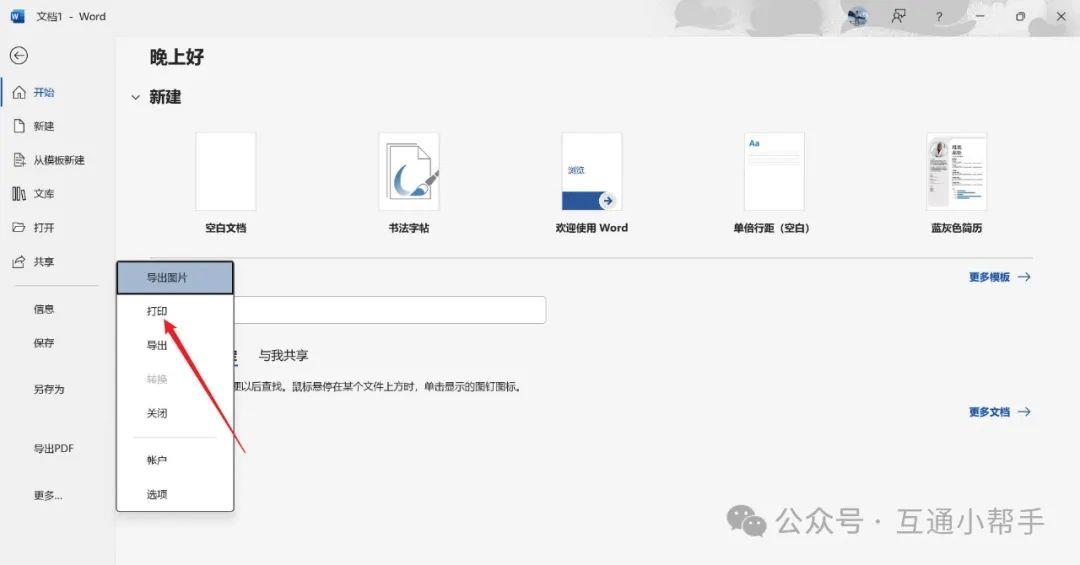Click the 更多文档 link
Screen dimensions: 1080x565
pyautogui.click(x=990, y=412)
